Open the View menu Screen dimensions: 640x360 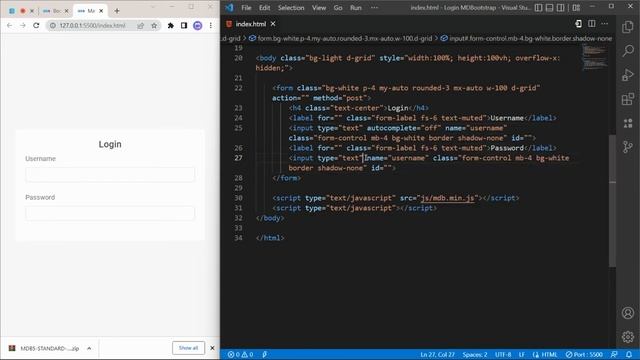[319, 7]
